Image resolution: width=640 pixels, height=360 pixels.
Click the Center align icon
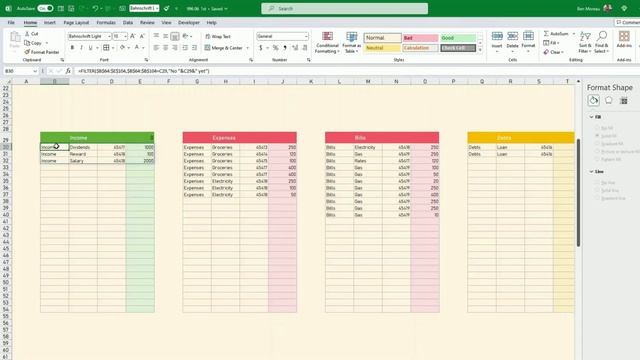(x=166, y=48)
